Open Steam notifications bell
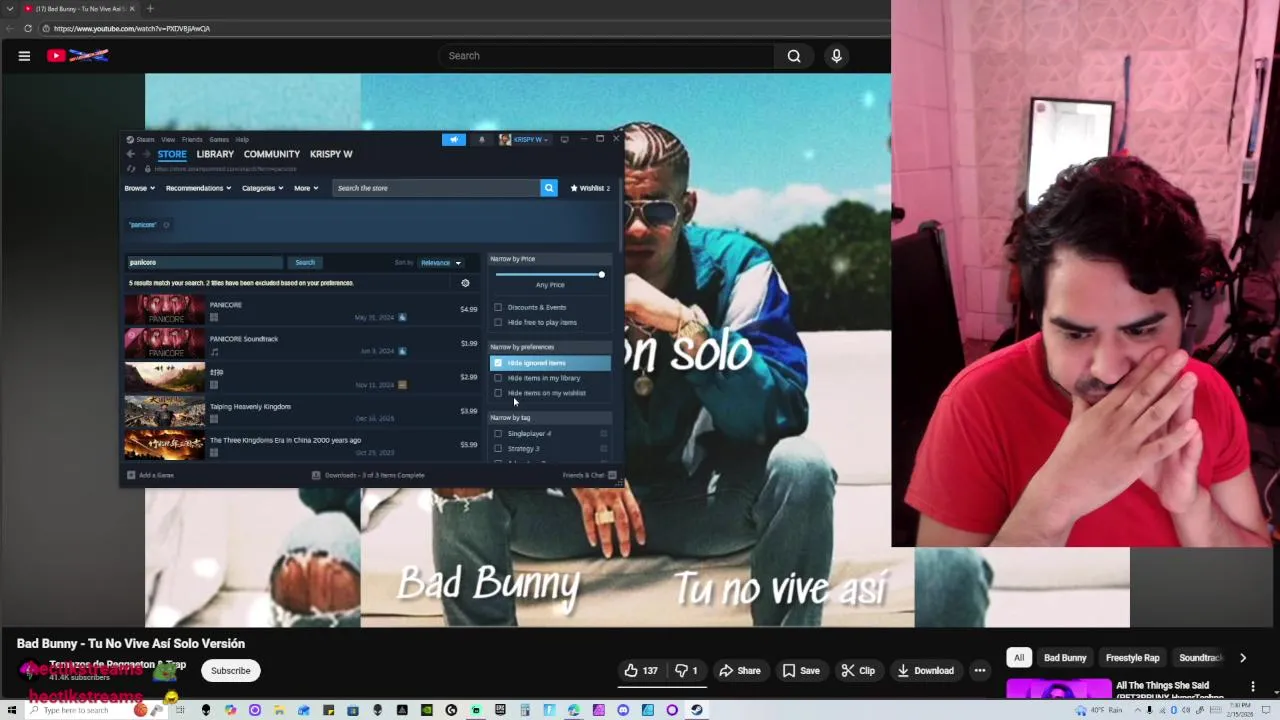 pyautogui.click(x=481, y=139)
